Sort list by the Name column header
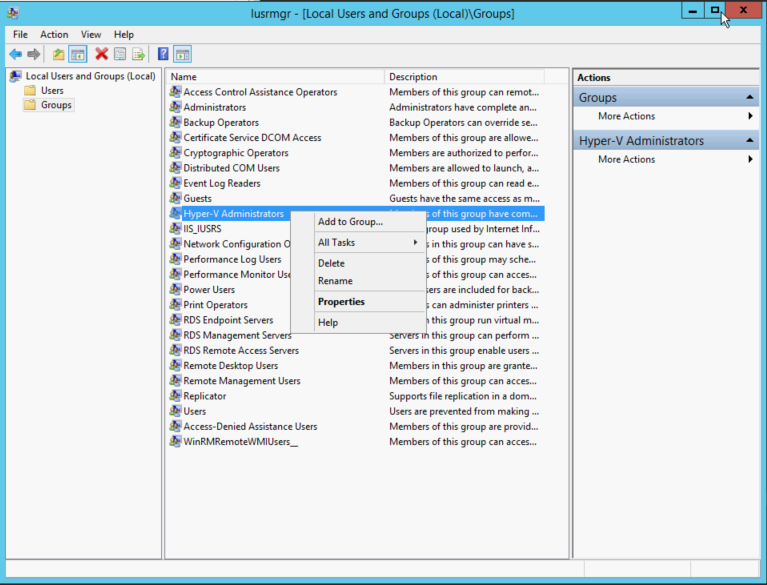 (x=275, y=76)
